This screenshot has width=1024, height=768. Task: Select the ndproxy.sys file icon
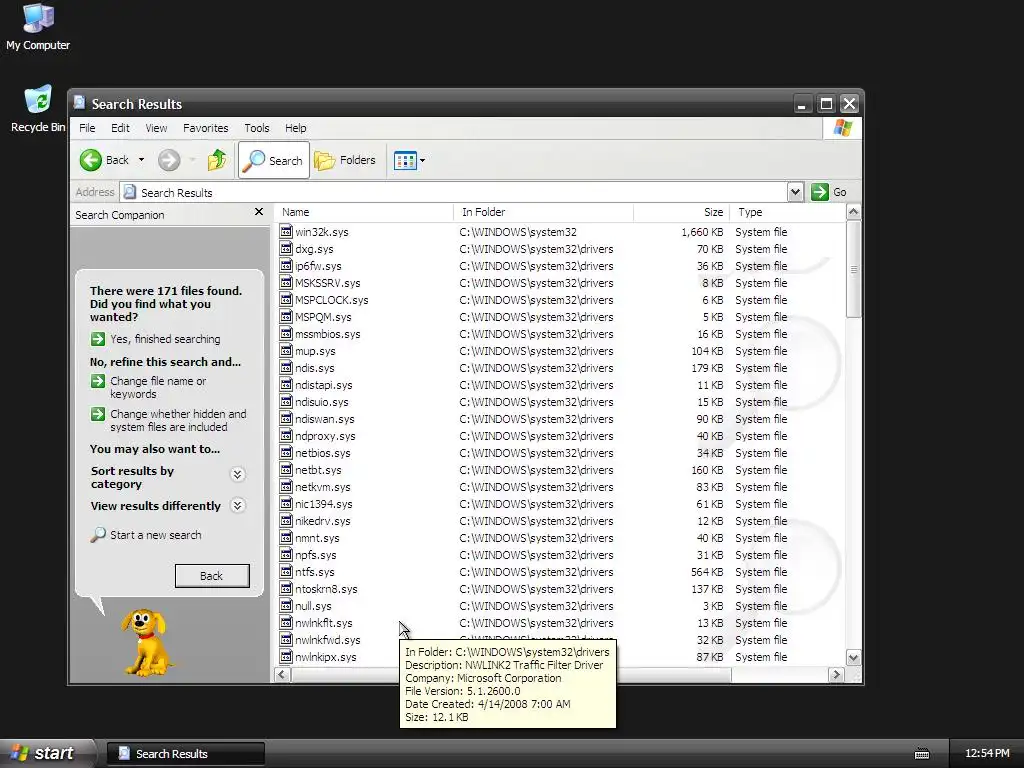(285, 435)
